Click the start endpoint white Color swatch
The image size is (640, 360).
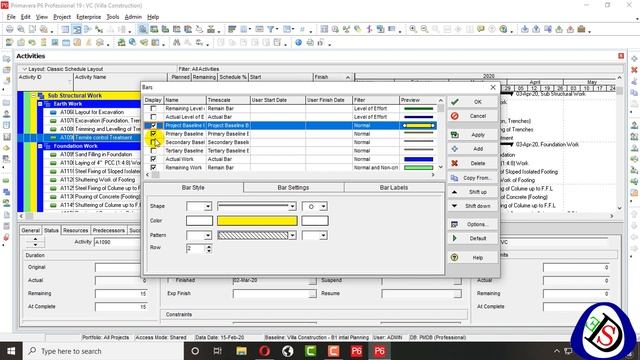pos(199,221)
